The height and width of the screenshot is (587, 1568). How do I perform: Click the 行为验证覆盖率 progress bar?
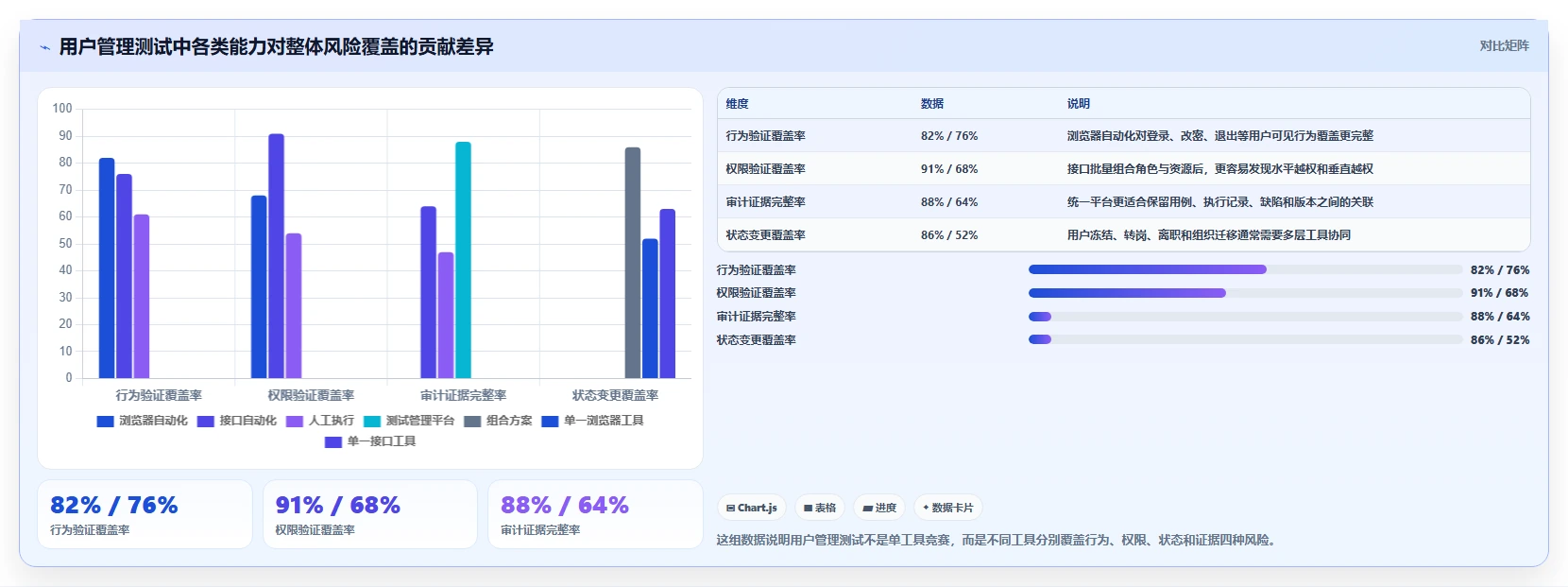[x=1245, y=269]
